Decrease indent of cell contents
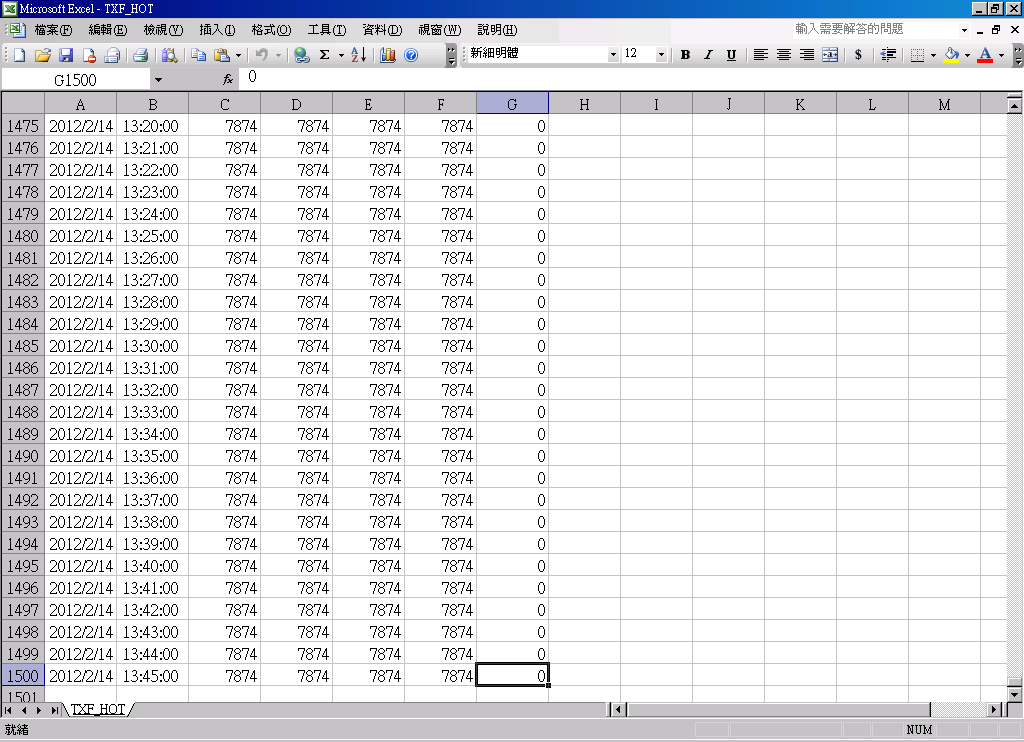The image size is (1024, 742). click(x=888, y=55)
